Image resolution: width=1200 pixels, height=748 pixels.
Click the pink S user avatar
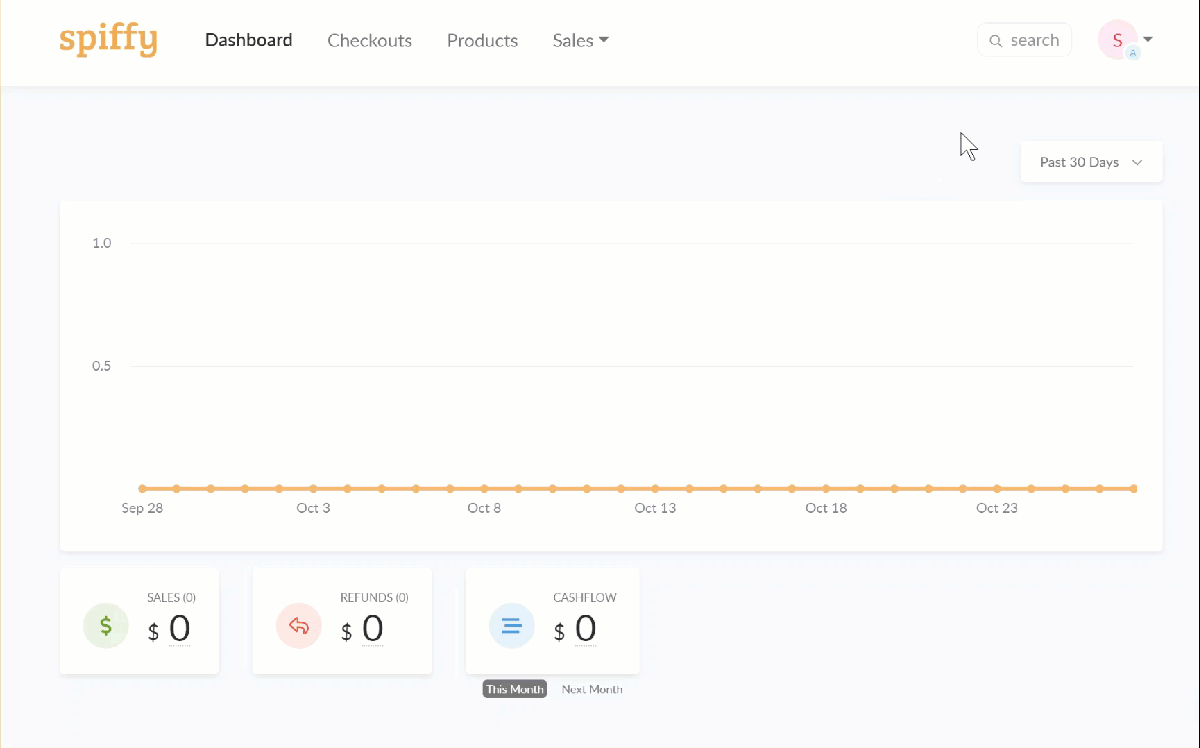click(x=1117, y=40)
